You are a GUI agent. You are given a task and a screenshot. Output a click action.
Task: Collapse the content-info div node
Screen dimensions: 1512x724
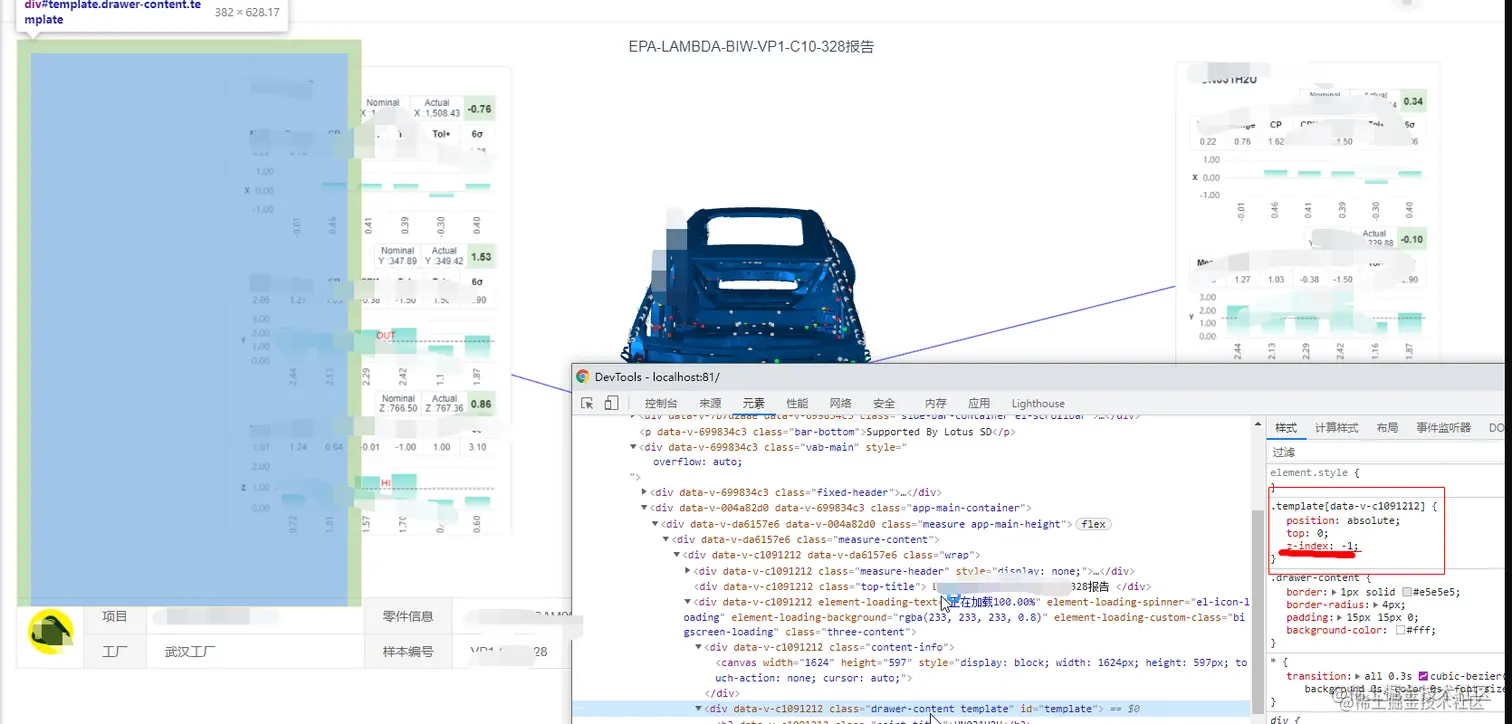(699, 647)
